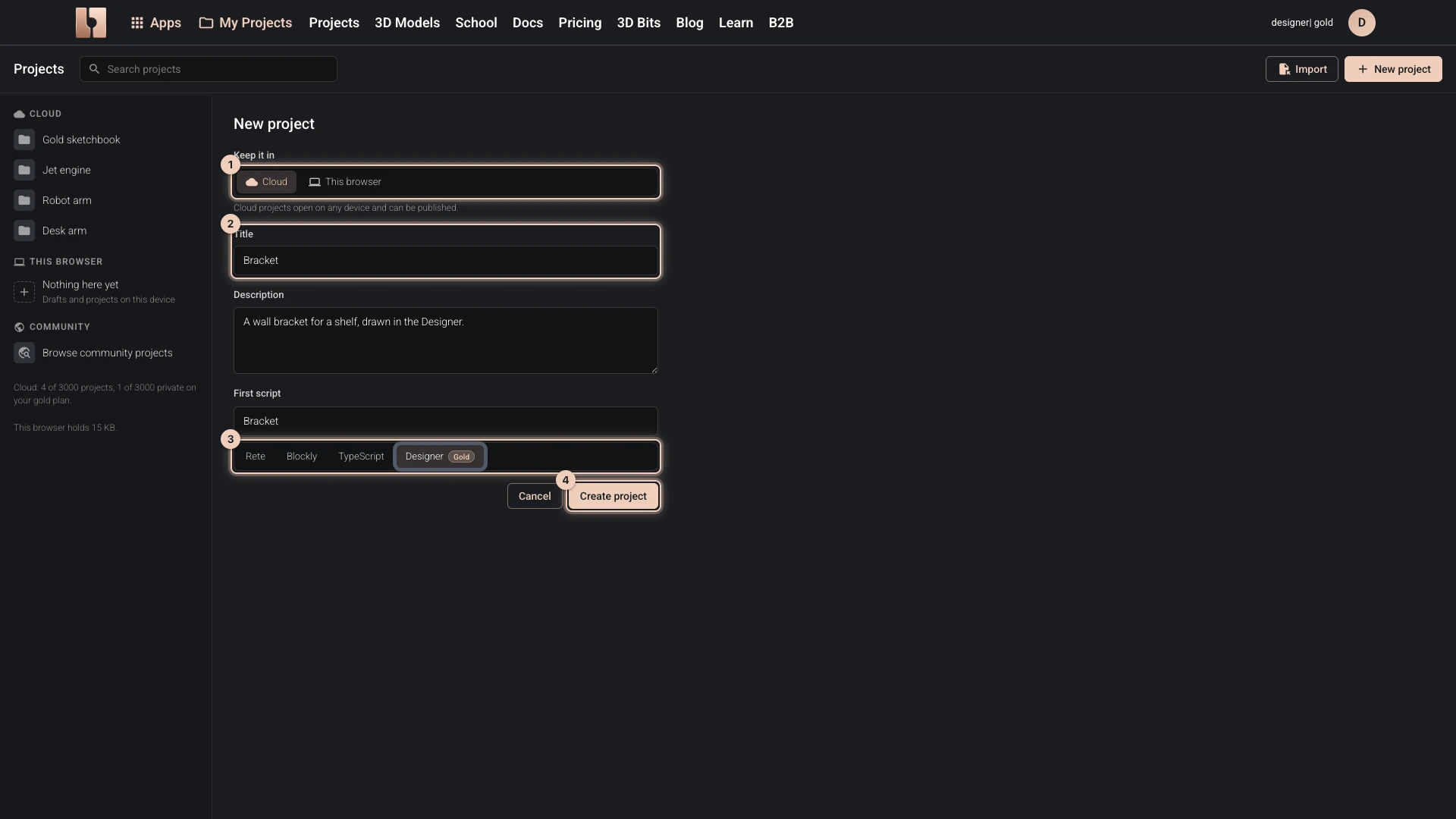Screen dimensions: 1456x819
Task: Go to School in top navigation
Action: pyautogui.click(x=476, y=23)
